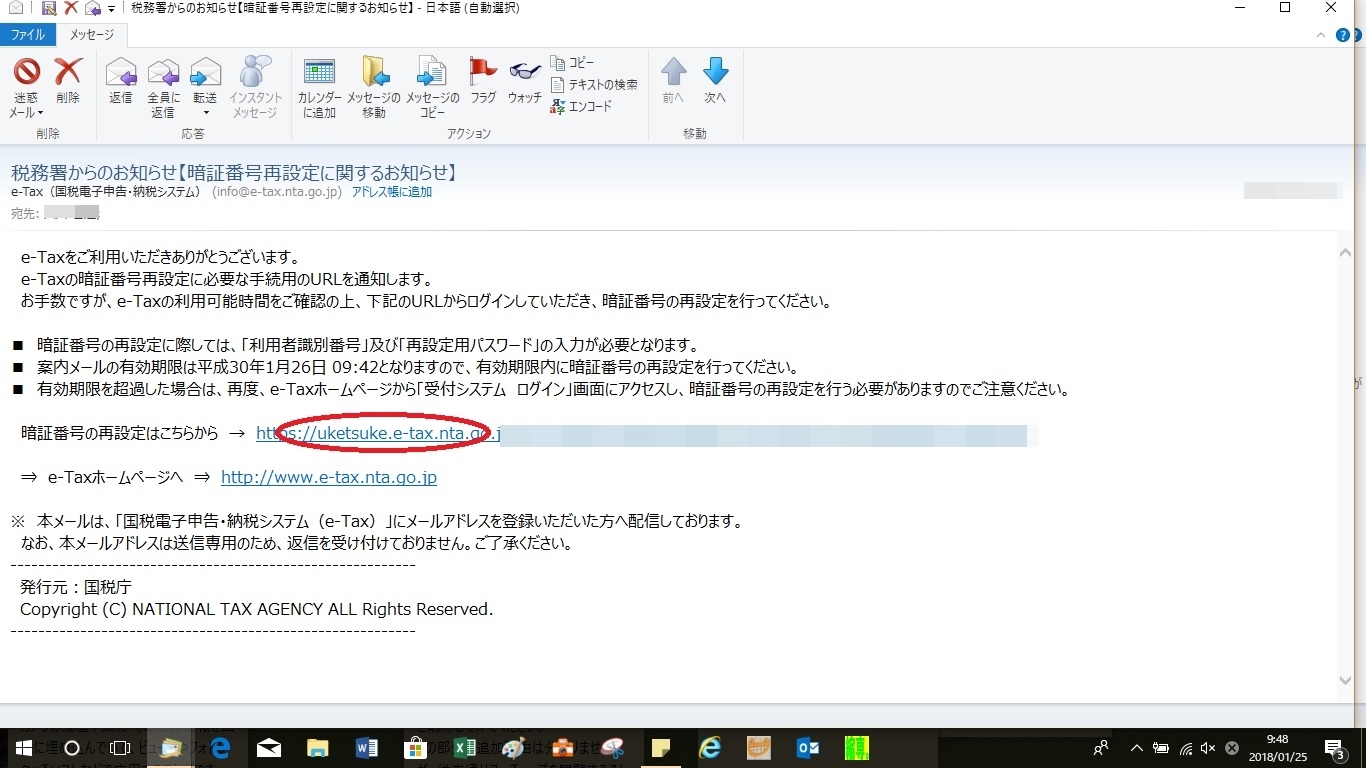Click the email subject 税務署からのお知らせ heading
The image size is (1366, 768).
coord(234,172)
